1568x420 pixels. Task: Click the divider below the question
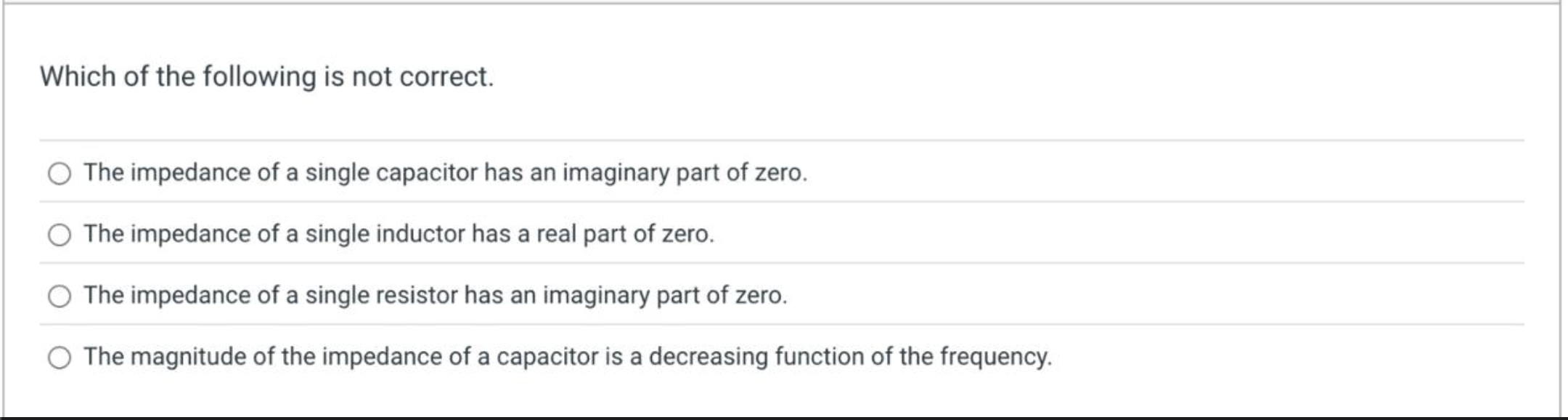(x=784, y=140)
